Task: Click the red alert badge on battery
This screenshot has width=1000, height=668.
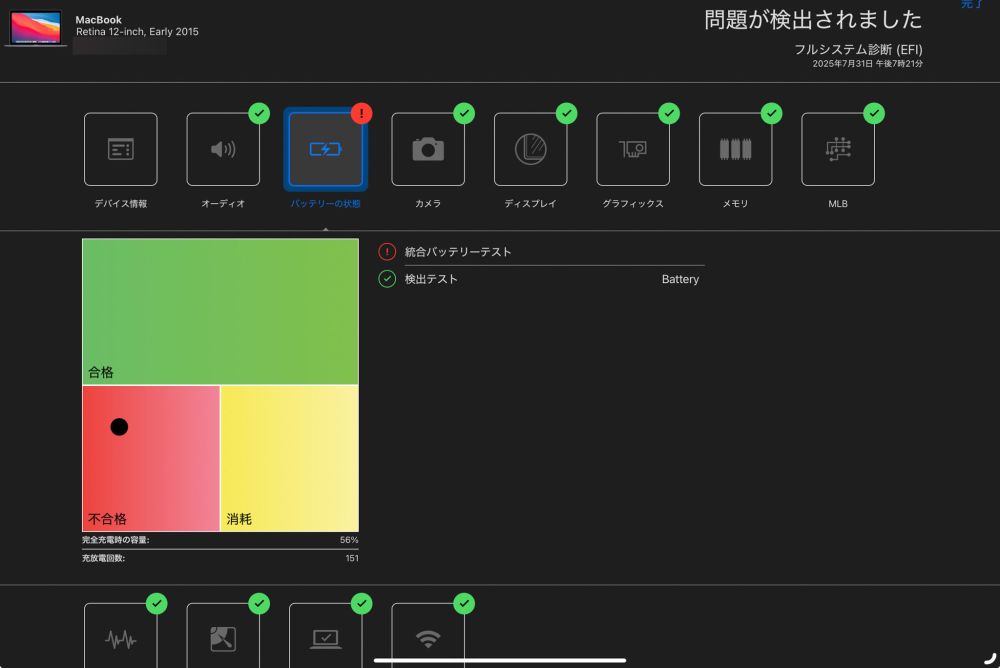Action: point(360,113)
